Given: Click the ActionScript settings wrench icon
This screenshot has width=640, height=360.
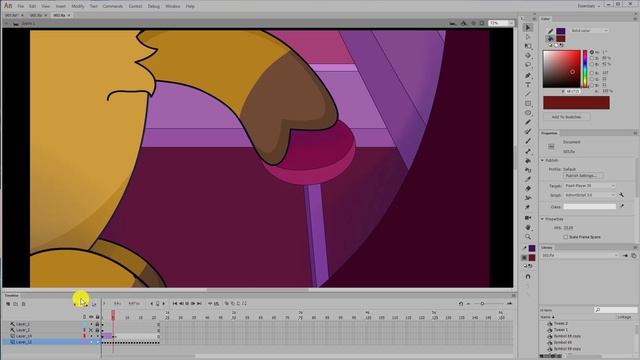Looking at the screenshot, I should tap(621, 195).
